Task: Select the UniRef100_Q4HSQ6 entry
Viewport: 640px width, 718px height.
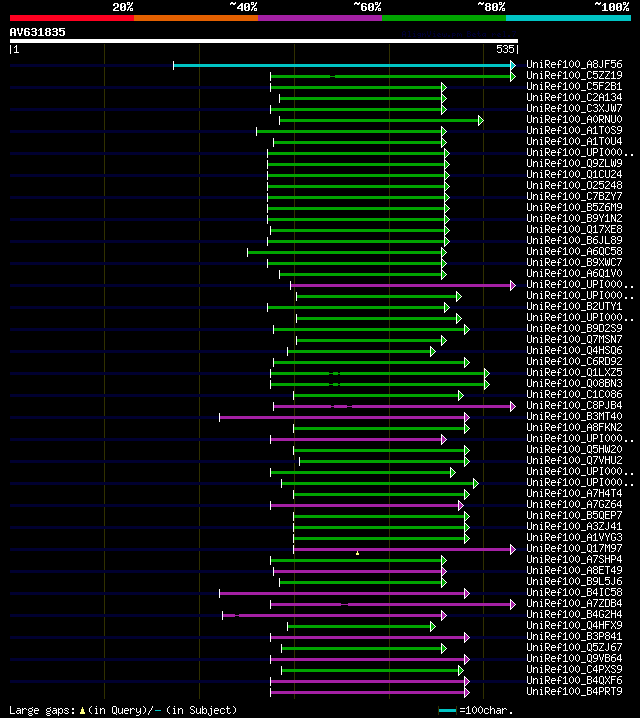Action: pyautogui.click(x=574, y=350)
